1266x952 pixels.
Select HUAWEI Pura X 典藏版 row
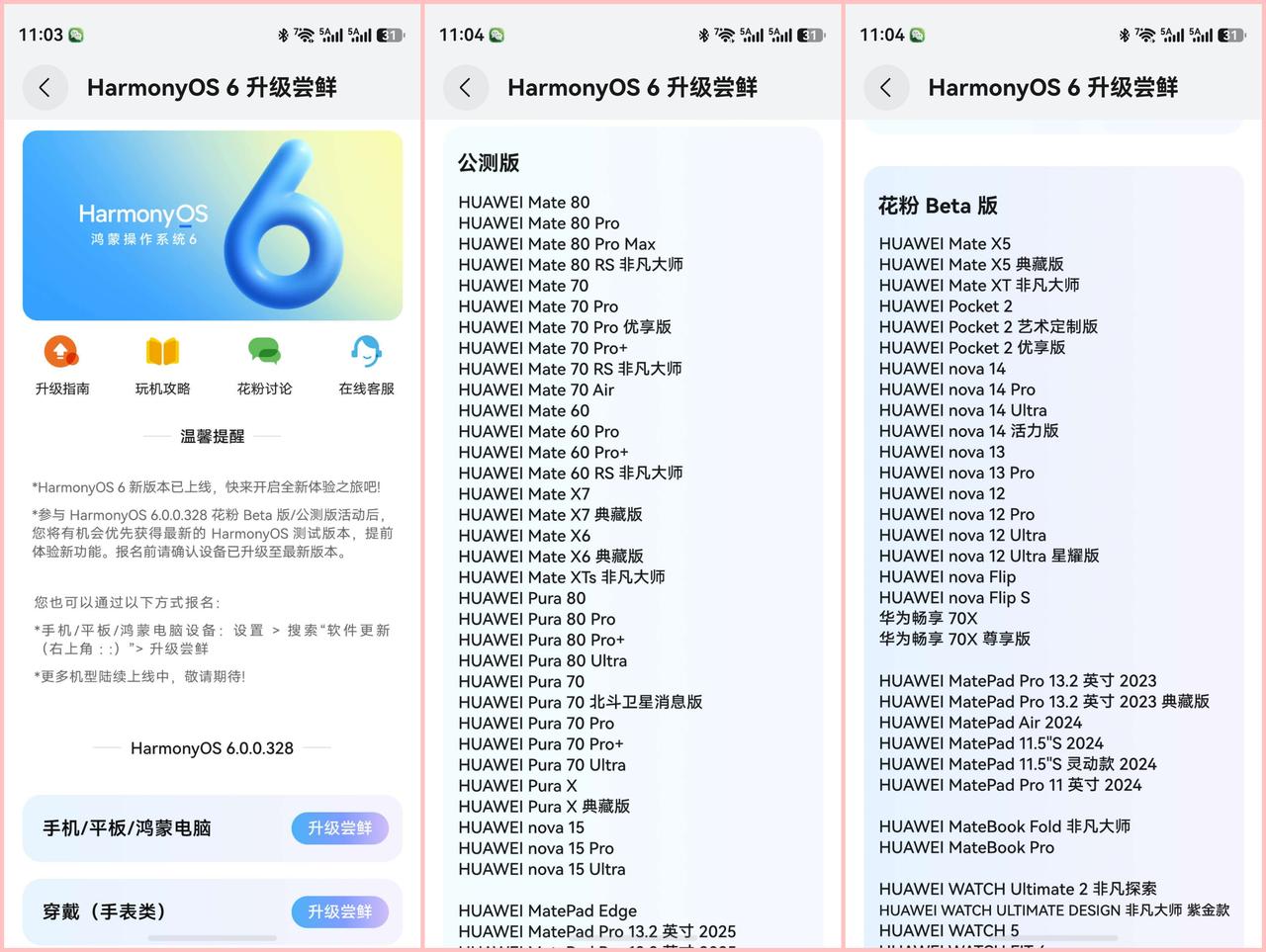tap(544, 806)
